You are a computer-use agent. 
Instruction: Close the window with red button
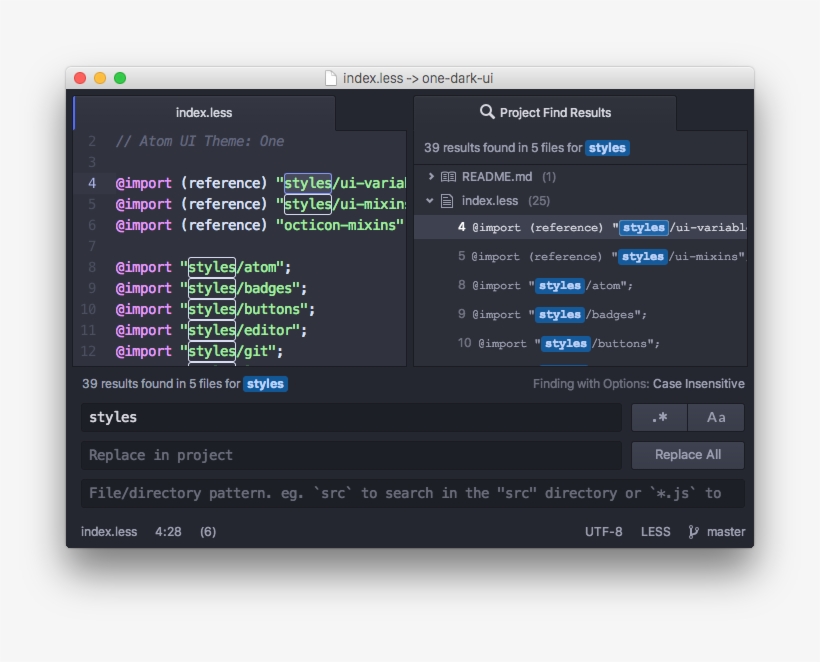[80, 78]
